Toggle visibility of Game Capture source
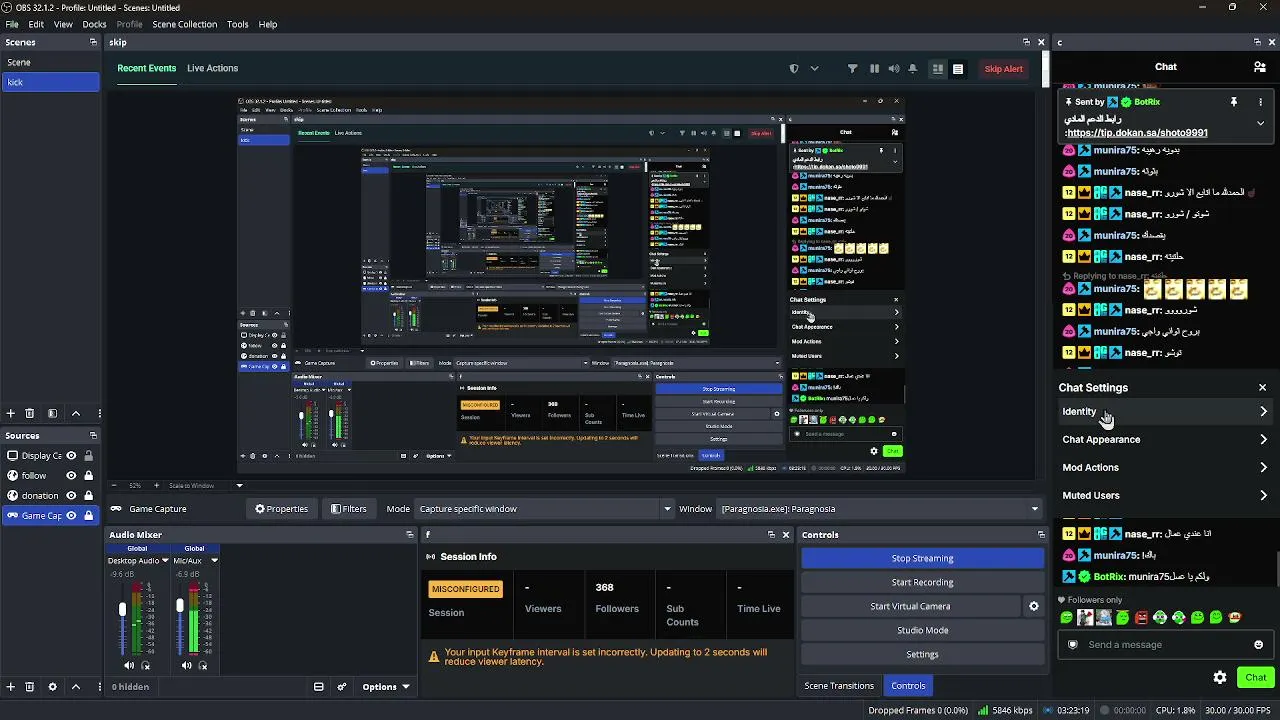 (x=71, y=516)
